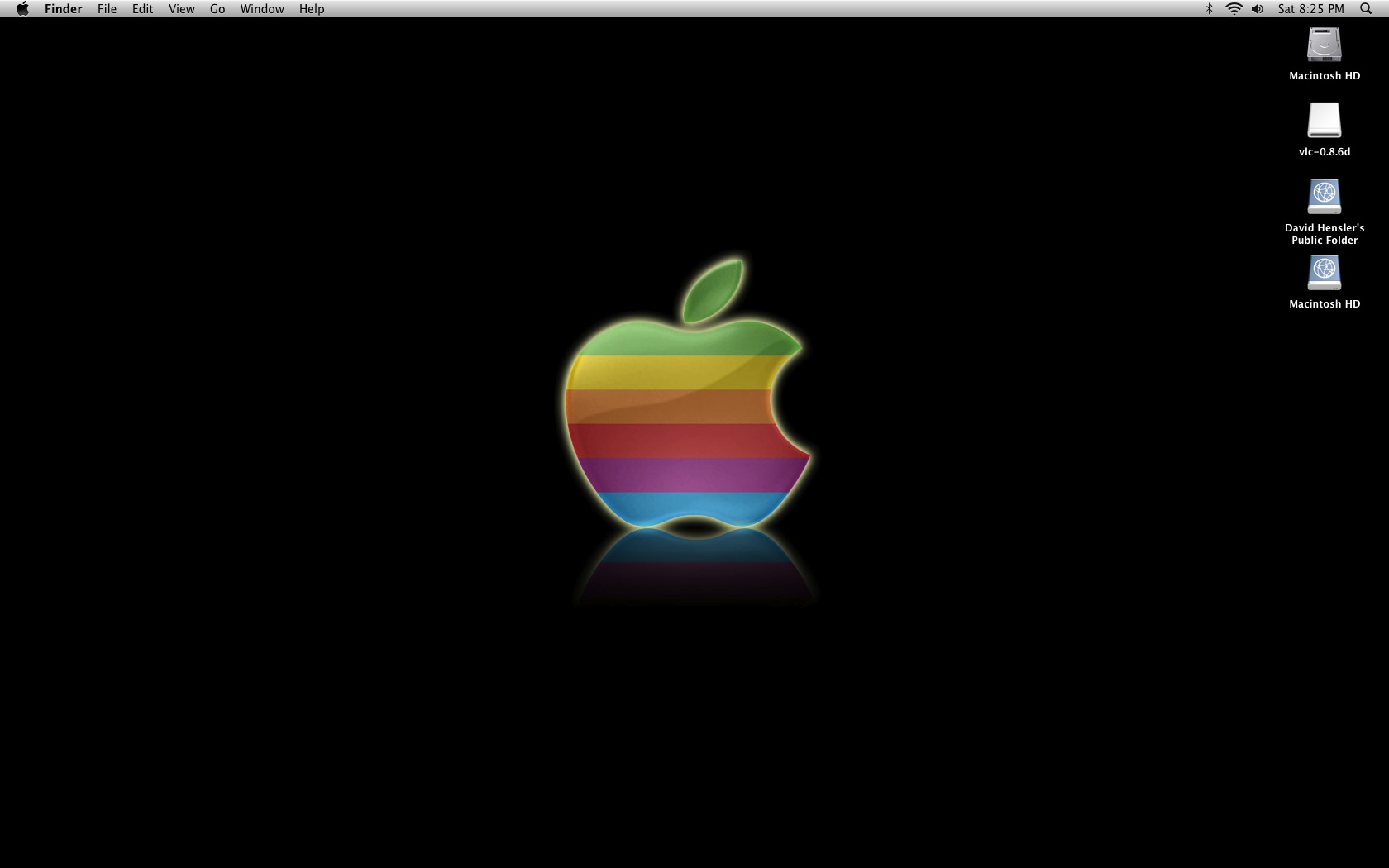Open the View menu
Viewport: 1389px width, 868px height.
(x=181, y=9)
